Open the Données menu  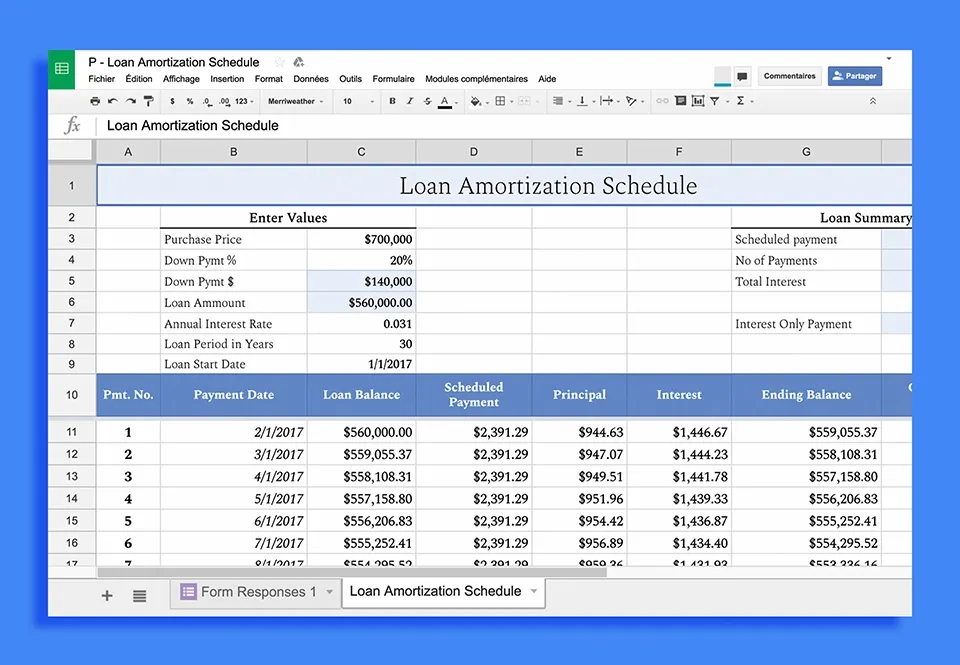click(x=311, y=79)
